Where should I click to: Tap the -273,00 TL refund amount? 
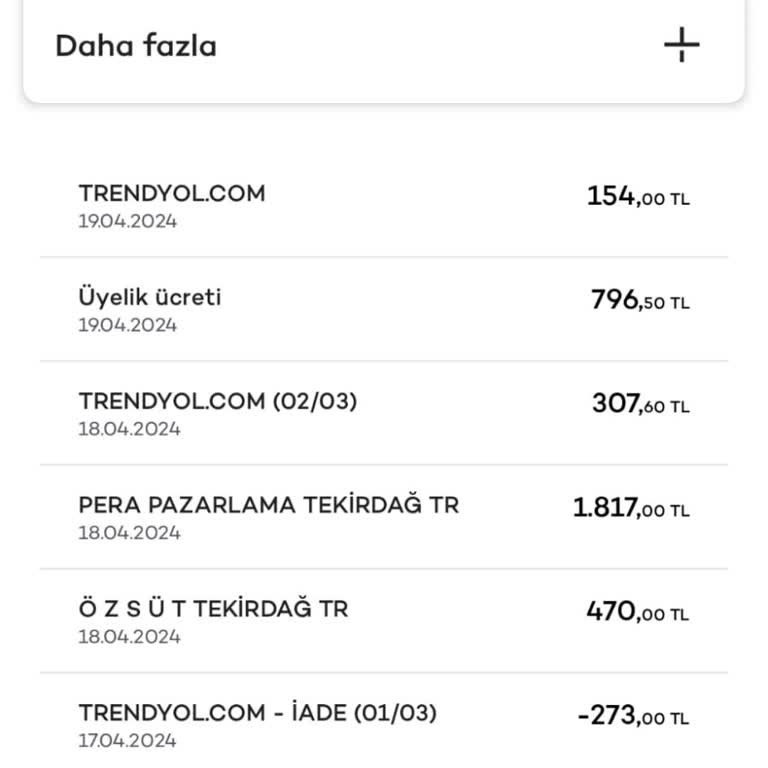coord(633,717)
